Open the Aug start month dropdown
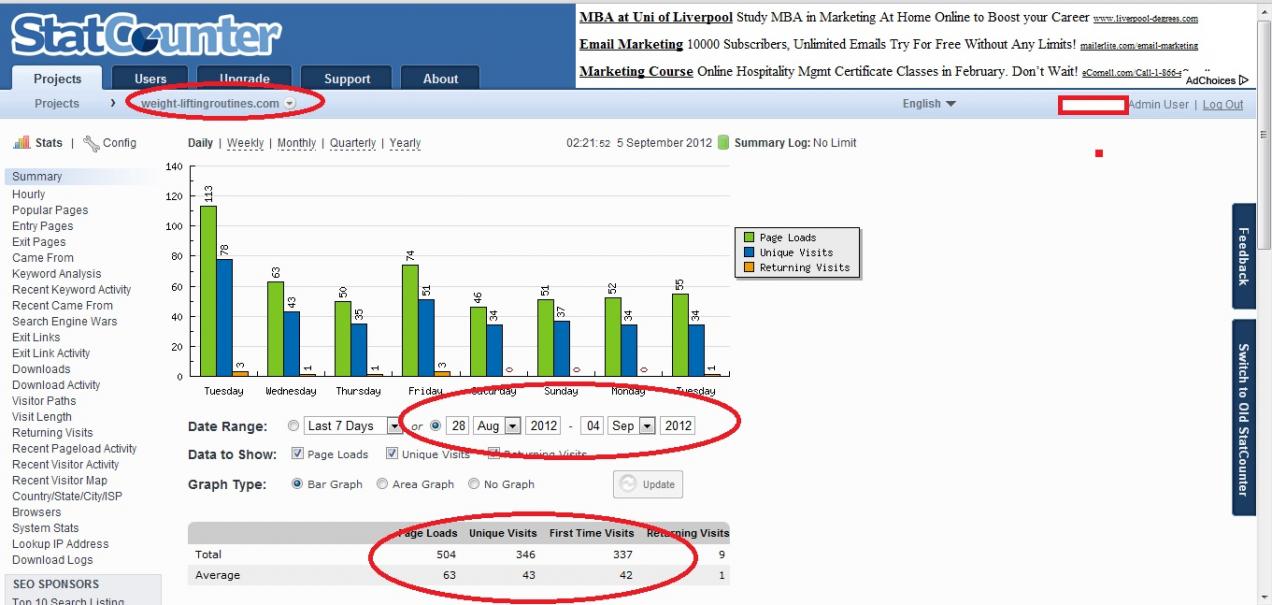The height and width of the screenshot is (605, 1272). tap(497, 426)
